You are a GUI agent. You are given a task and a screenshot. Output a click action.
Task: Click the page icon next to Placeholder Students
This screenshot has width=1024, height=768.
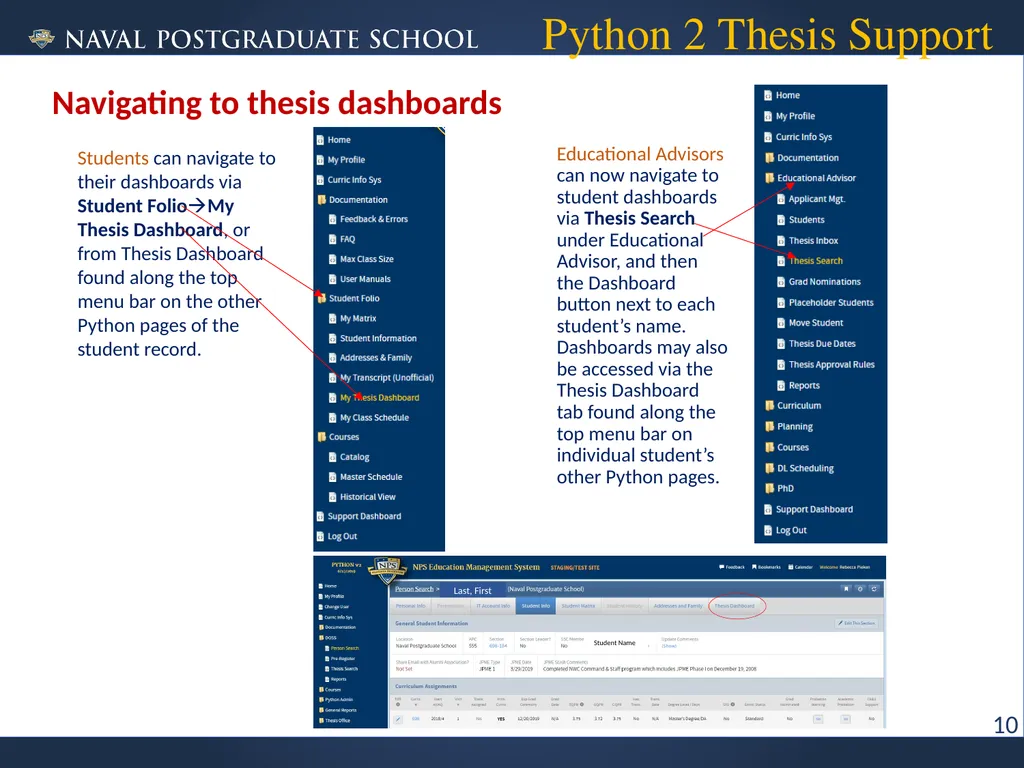point(780,303)
